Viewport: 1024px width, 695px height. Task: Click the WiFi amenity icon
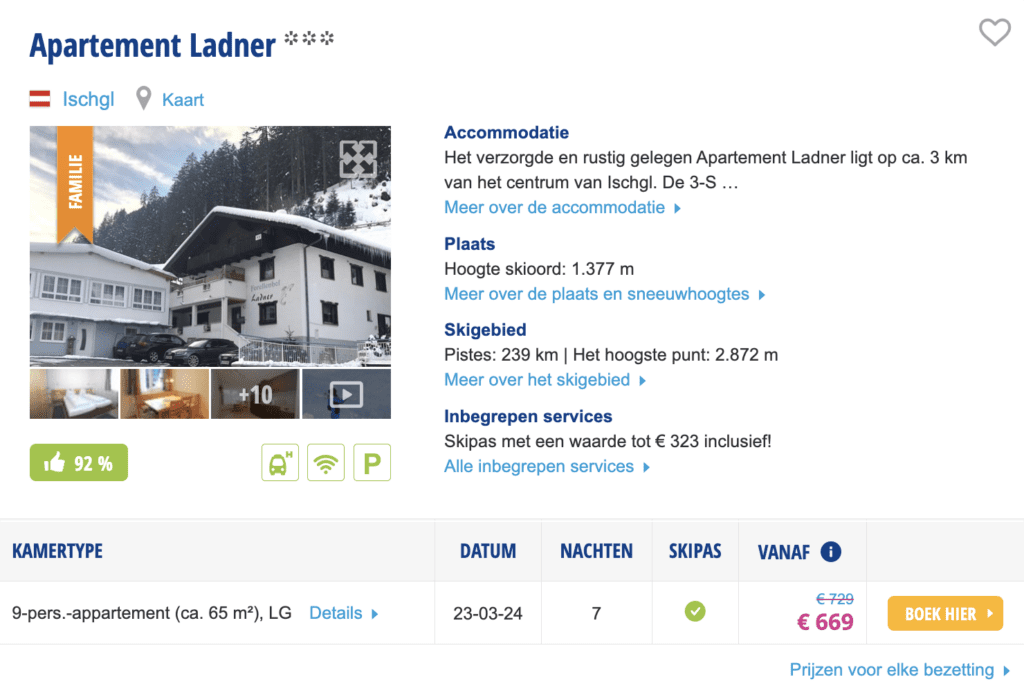click(x=325, y=463)
